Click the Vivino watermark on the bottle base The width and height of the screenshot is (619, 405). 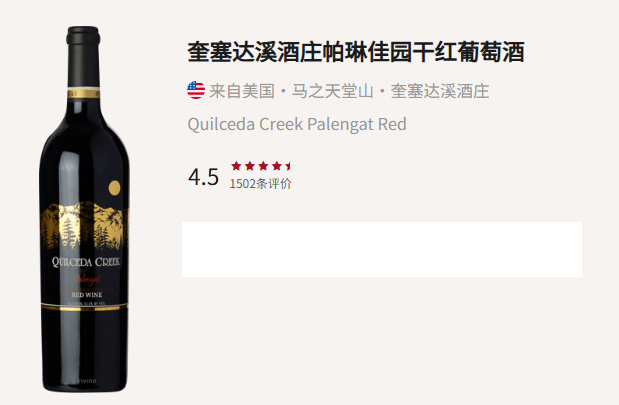pyautogui.click(x=86, y=381)
